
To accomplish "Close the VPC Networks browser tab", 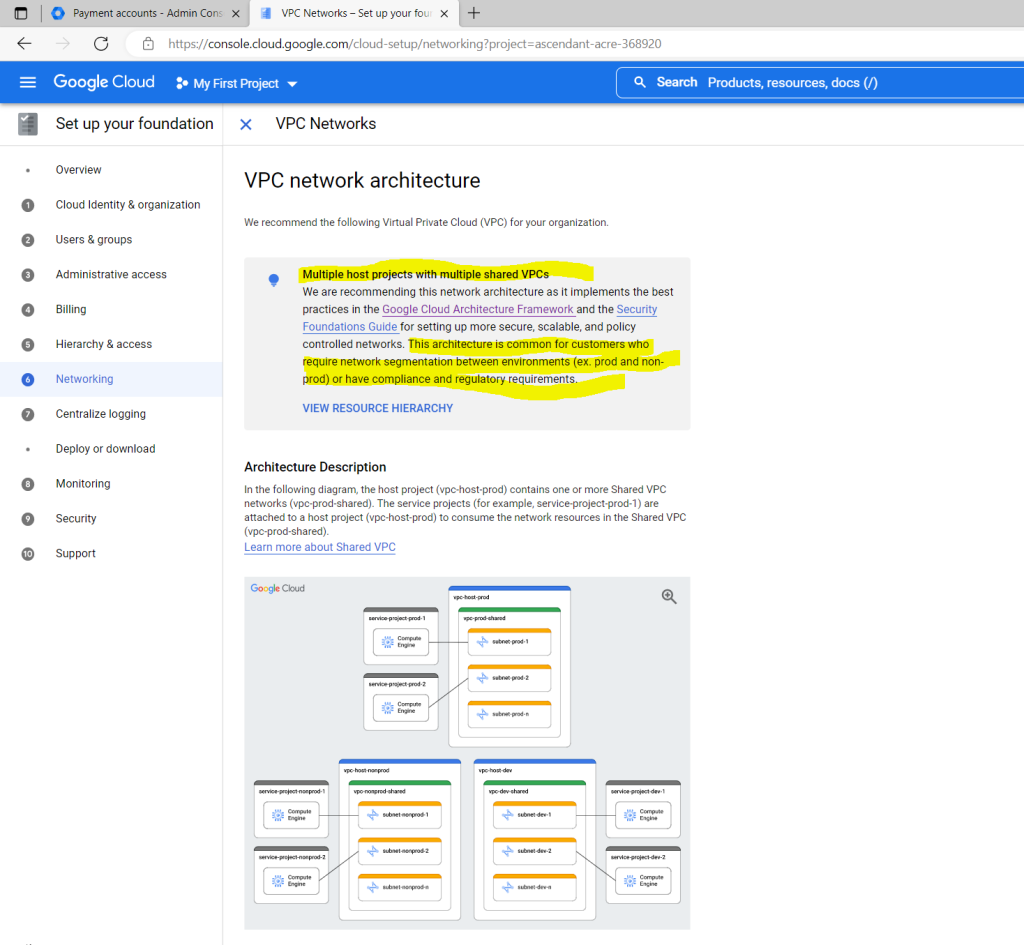I will 444,13.
